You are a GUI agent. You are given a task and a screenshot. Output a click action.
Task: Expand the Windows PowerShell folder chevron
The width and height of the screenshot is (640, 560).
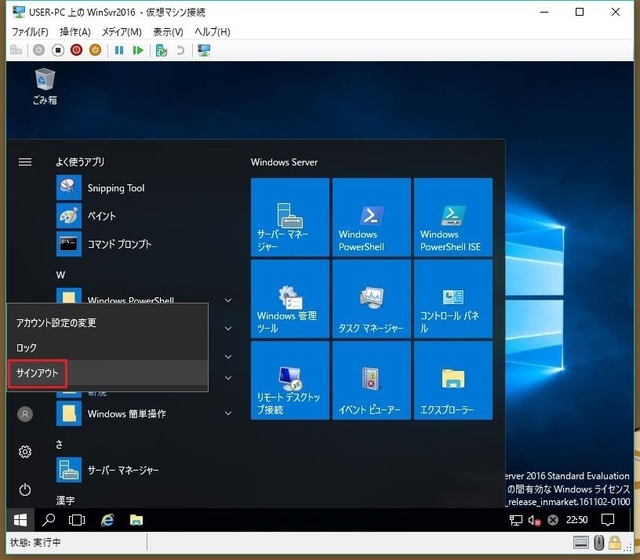(x=228, y=300)
